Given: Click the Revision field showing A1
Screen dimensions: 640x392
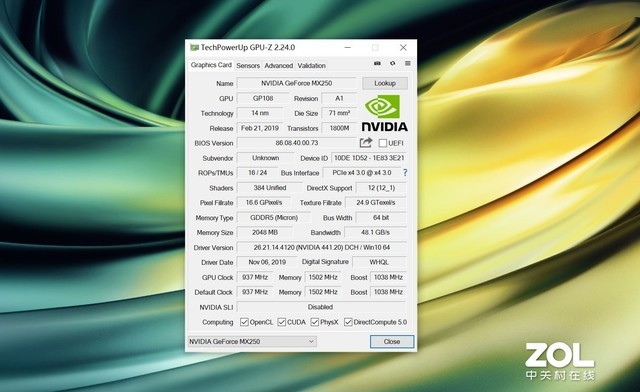Looking at the screenshot, I should pyautogui.click(x=339, y=98).
